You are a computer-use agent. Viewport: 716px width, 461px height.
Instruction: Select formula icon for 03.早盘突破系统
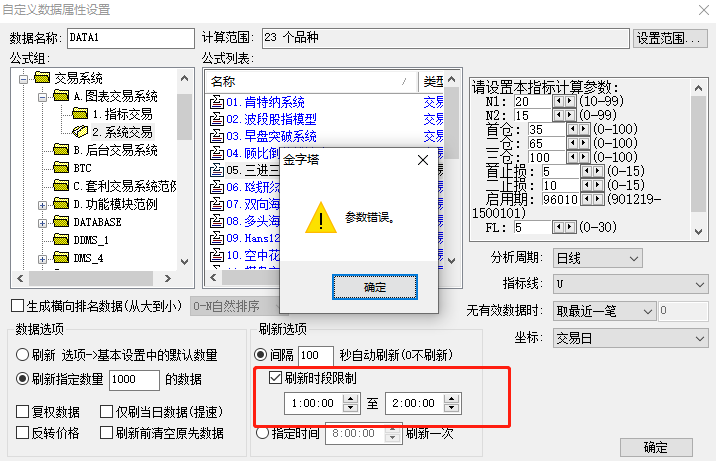(x=216, y=136)
